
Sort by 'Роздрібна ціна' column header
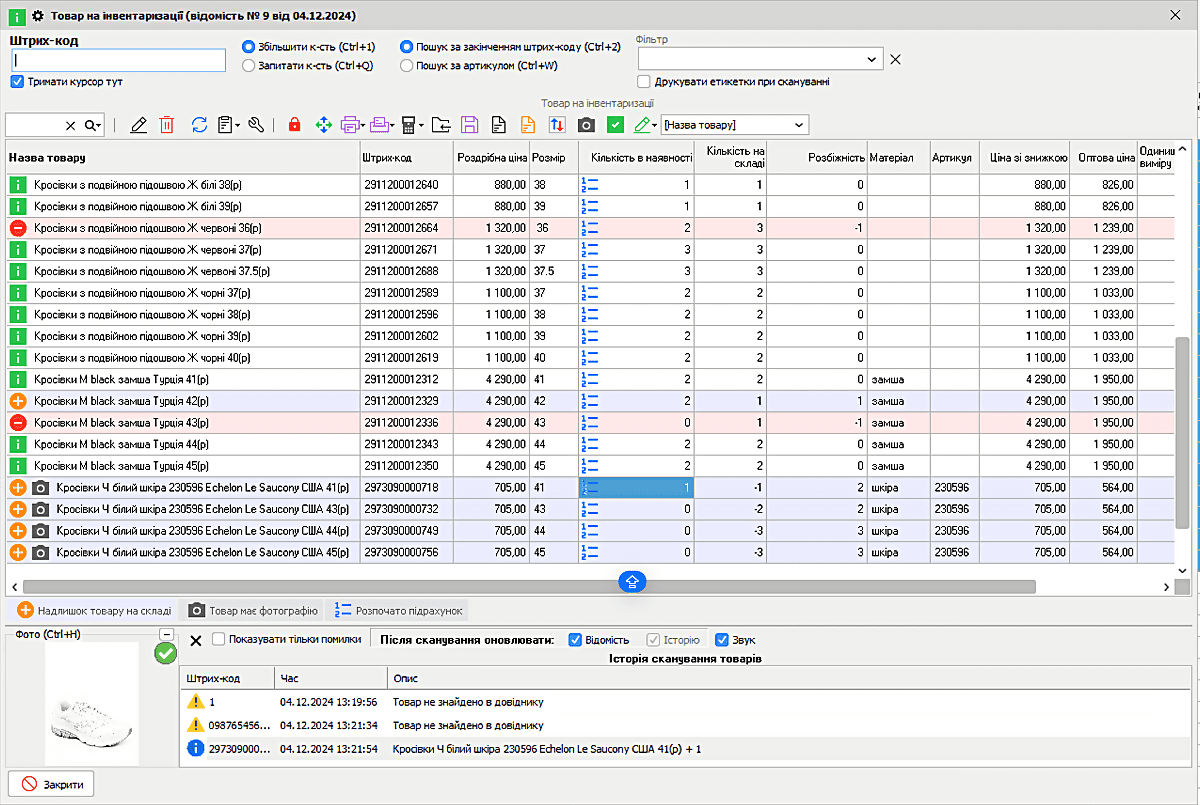[490, 158]
